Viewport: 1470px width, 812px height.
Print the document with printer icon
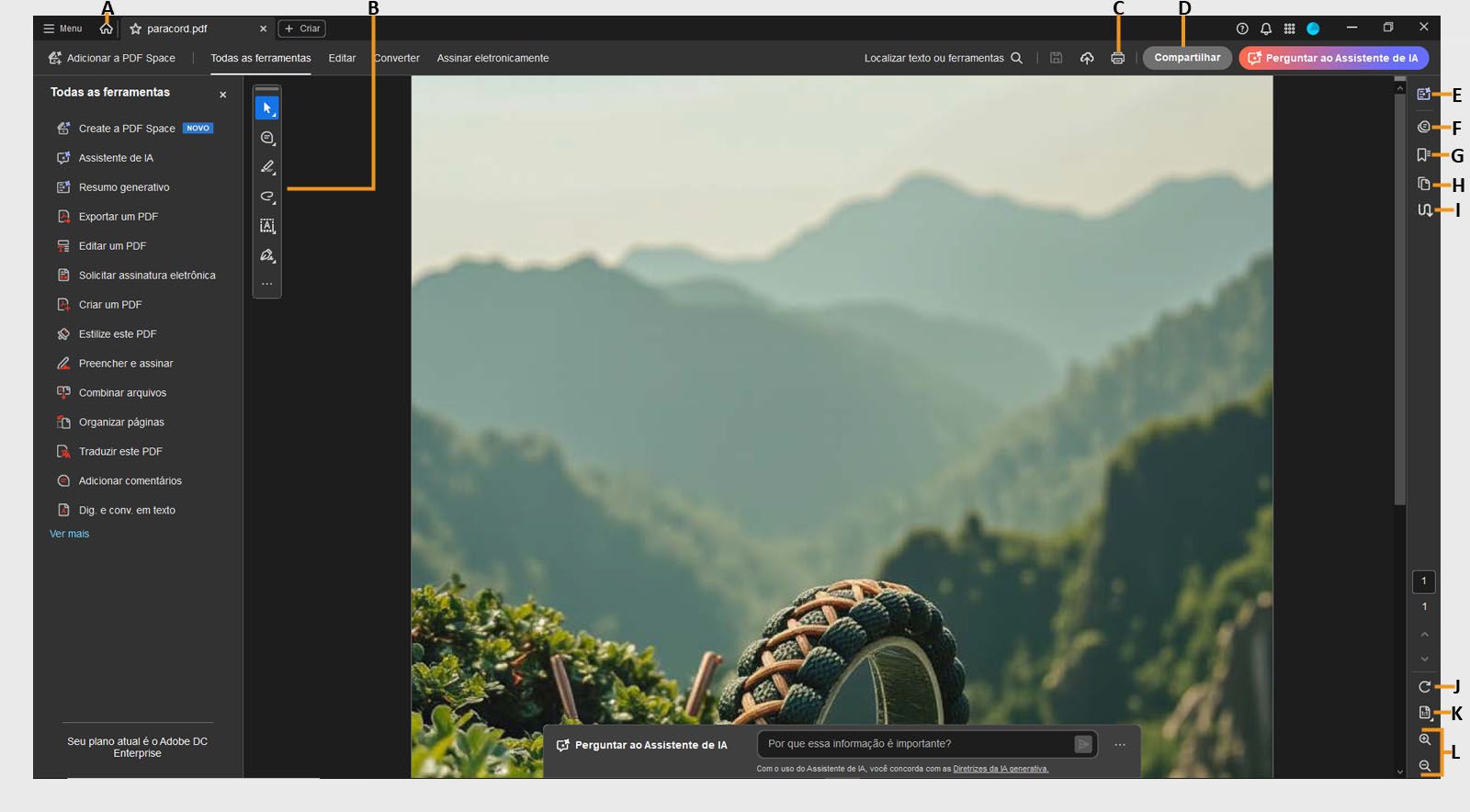click(x=1117, y=58)
